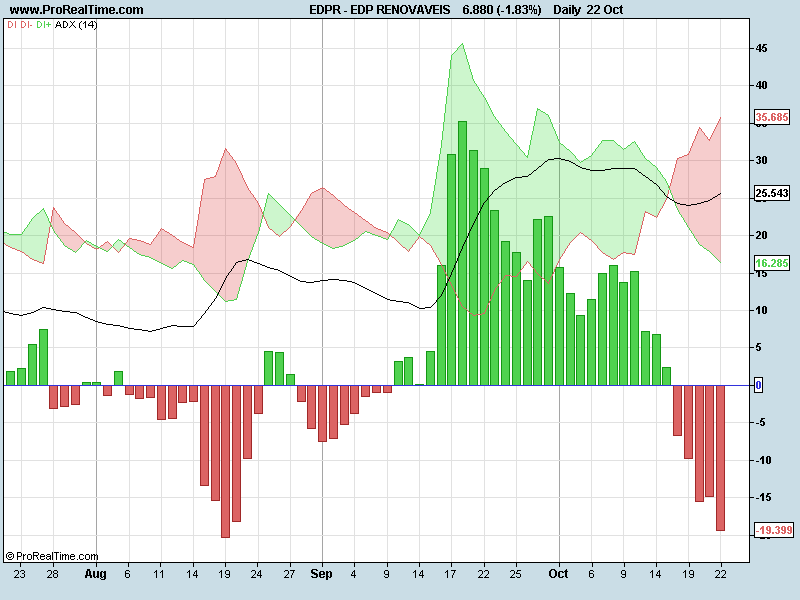Click the final red bar above the -19.399 tag
The image size is (800, 600).
tap(720, 458)
